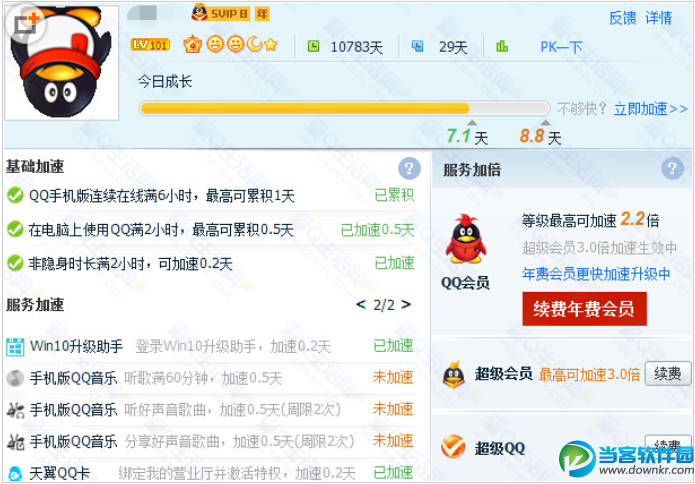This screenshot has height=484, width=695.
Task: Click the QQ音乐 icon for 分享好声音歌曲
Action: point(15,441)
